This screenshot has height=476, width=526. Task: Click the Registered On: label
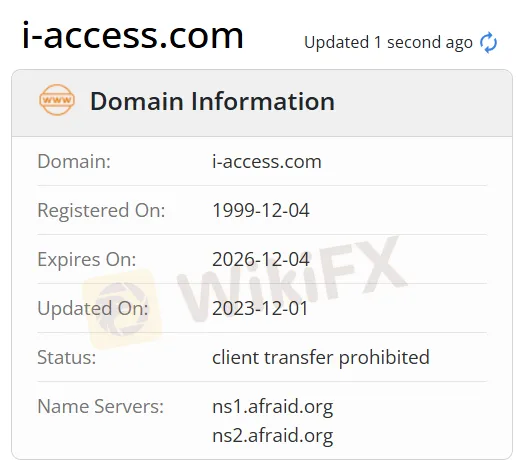click(101, 211)
